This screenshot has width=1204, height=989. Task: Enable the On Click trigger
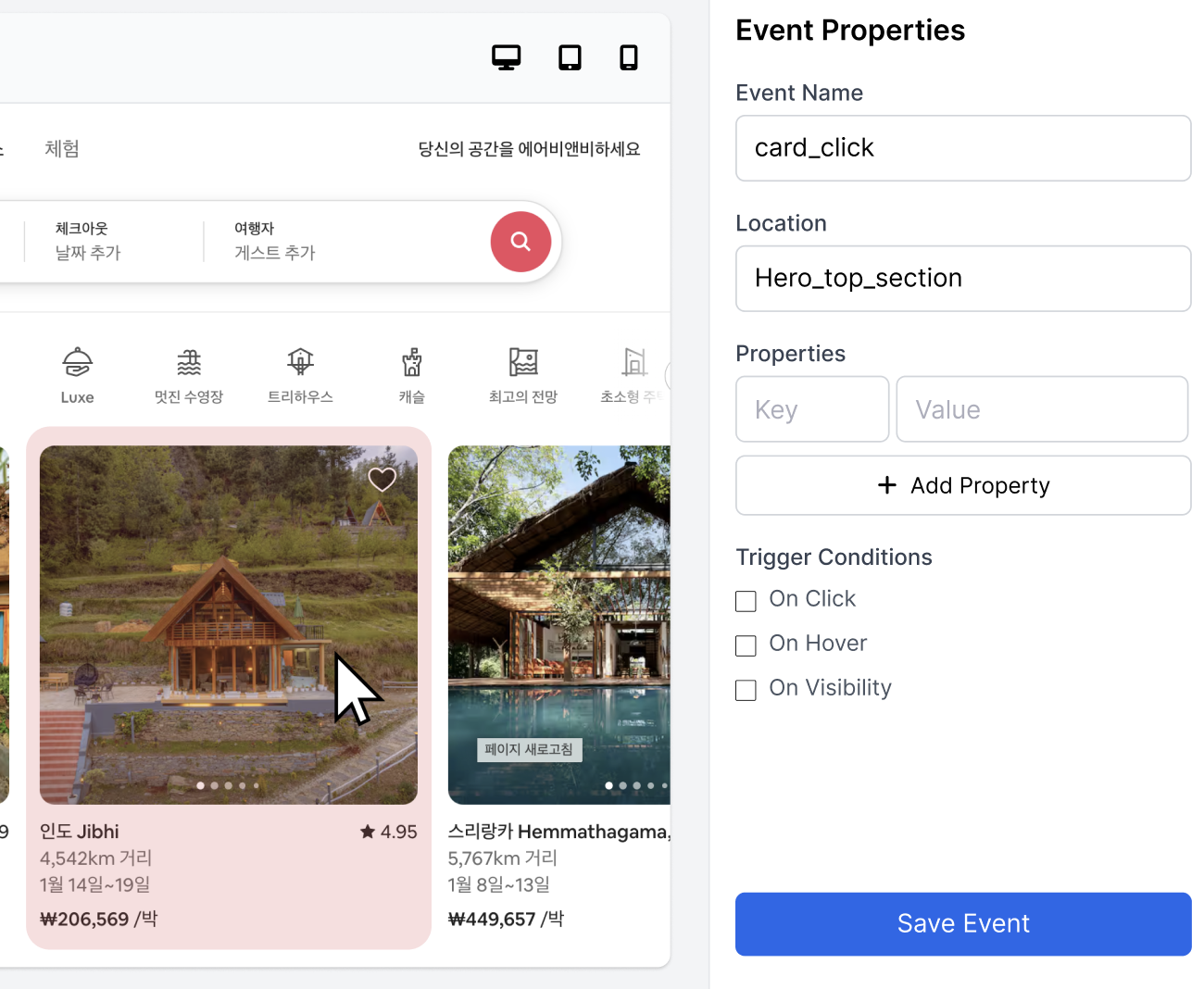point(746,601)
